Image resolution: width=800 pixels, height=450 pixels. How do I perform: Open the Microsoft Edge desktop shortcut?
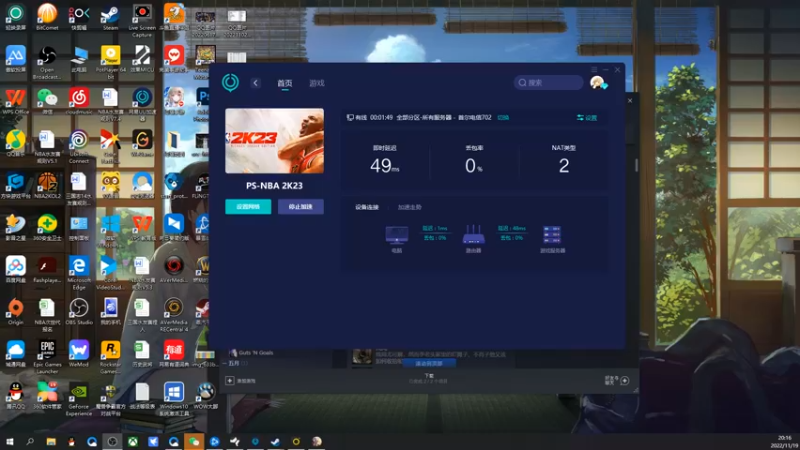[x=79, y=273]
